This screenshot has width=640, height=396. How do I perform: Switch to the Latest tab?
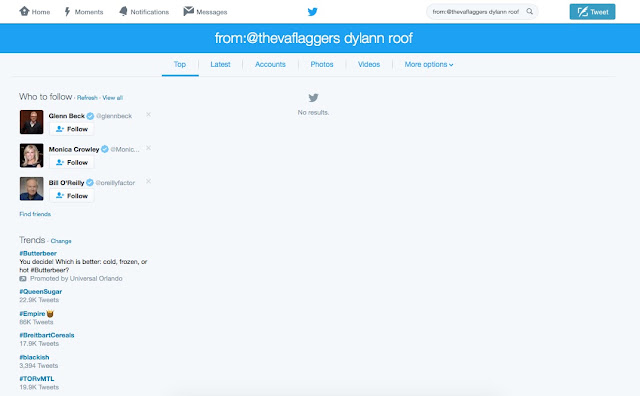220,65
